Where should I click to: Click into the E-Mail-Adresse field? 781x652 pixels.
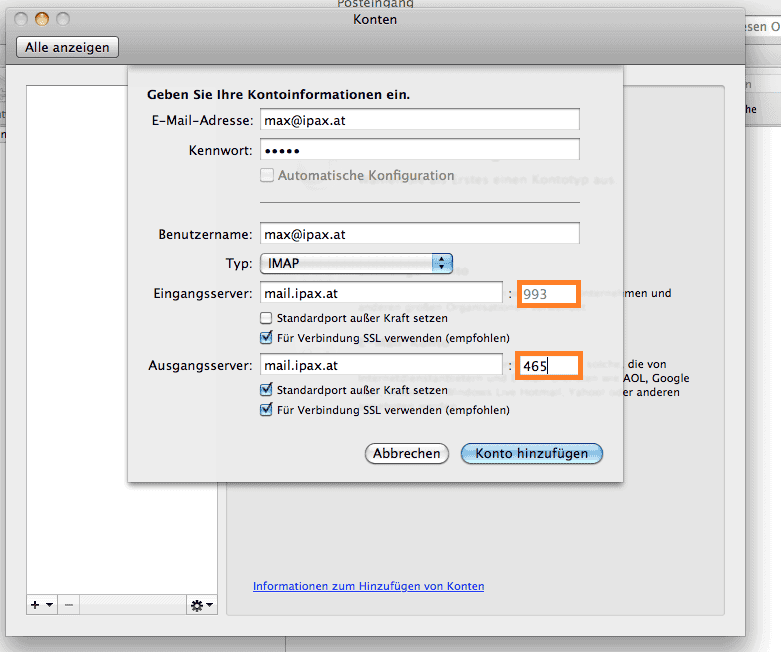click(419, 120)
